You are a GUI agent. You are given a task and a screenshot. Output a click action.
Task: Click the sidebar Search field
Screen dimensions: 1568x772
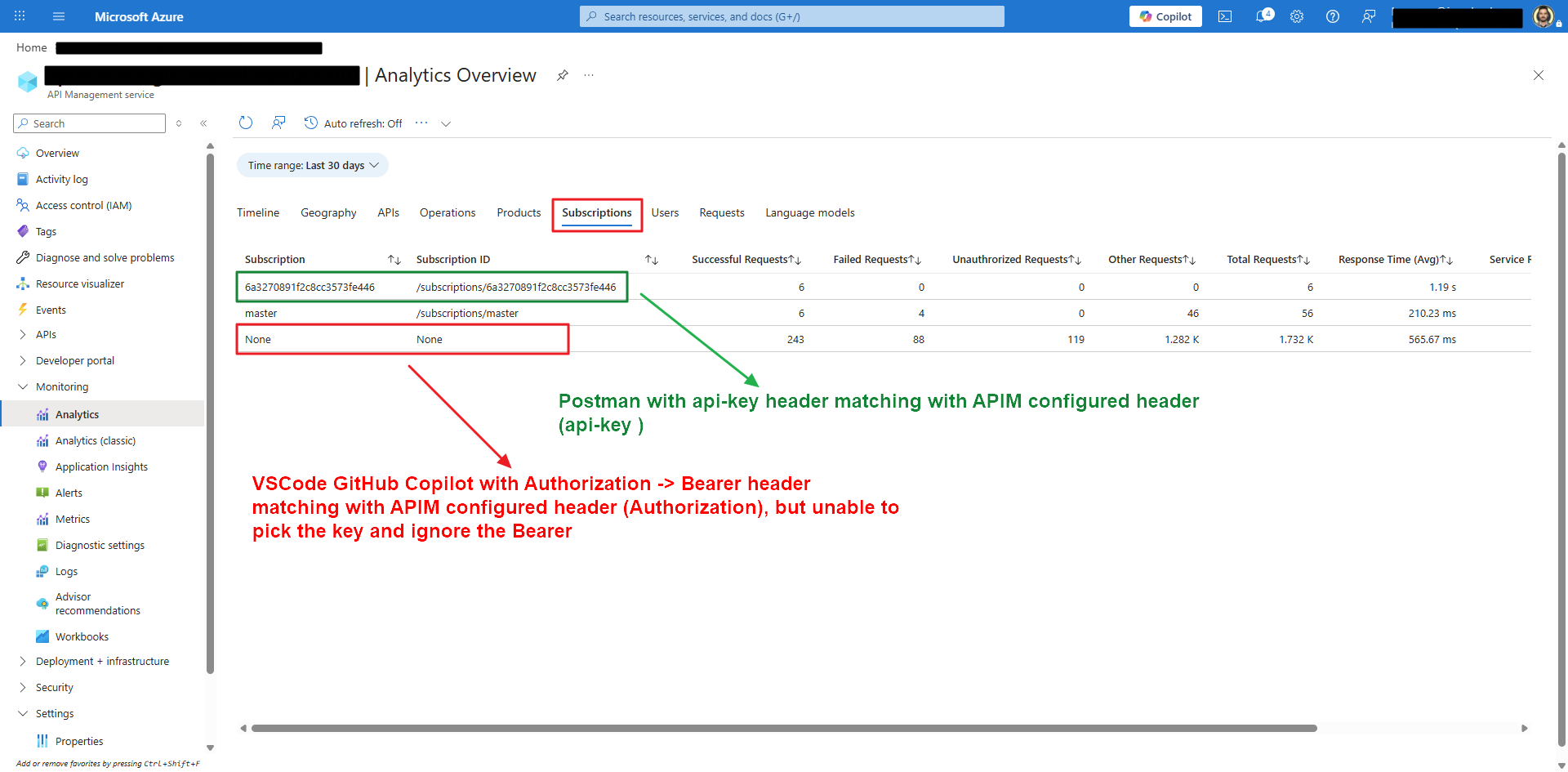click(x=90, y=123)
